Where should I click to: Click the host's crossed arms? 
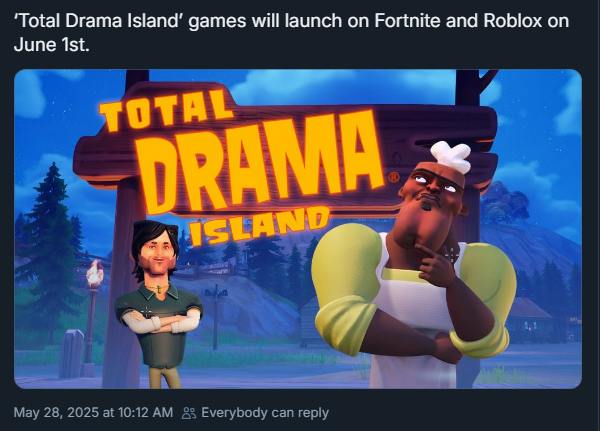click(160, 321)
